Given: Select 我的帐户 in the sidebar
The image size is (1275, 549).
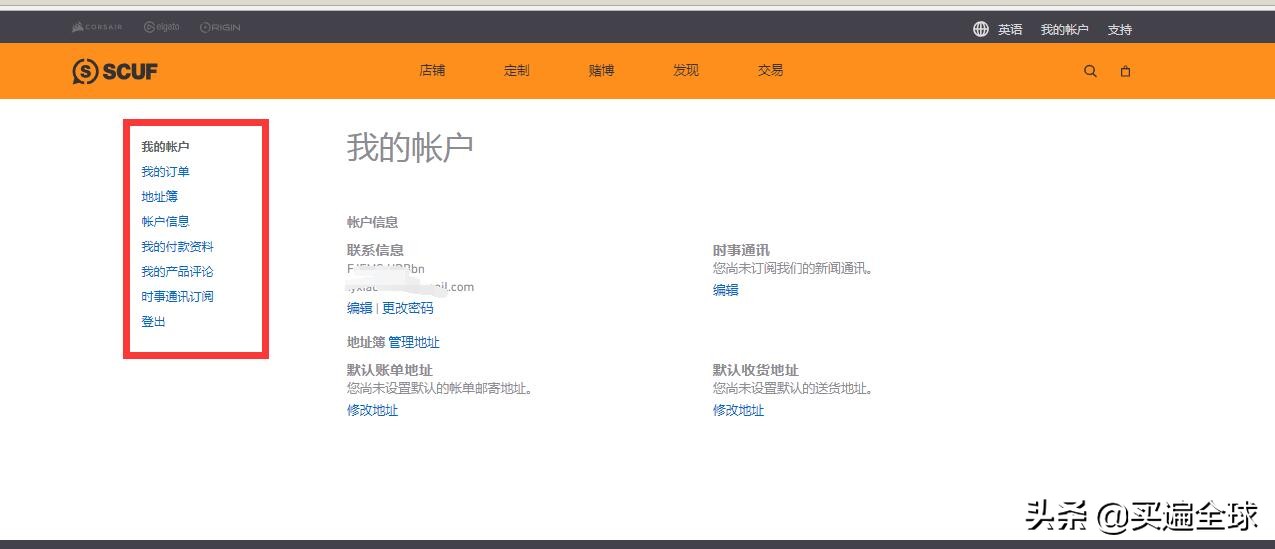Looking at the screenshot, I should (165, 147).
